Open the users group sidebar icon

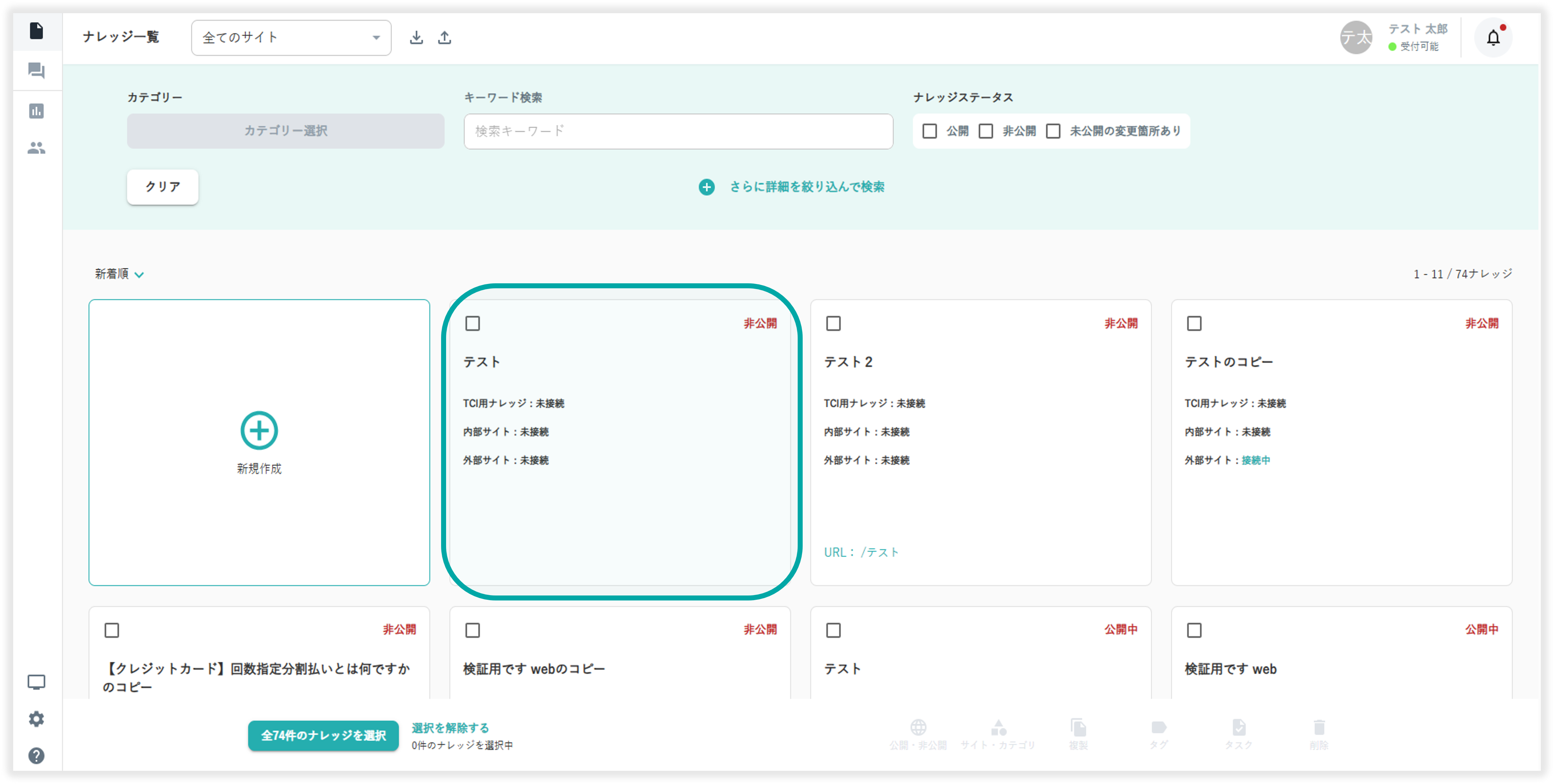[x=36, y=148]
